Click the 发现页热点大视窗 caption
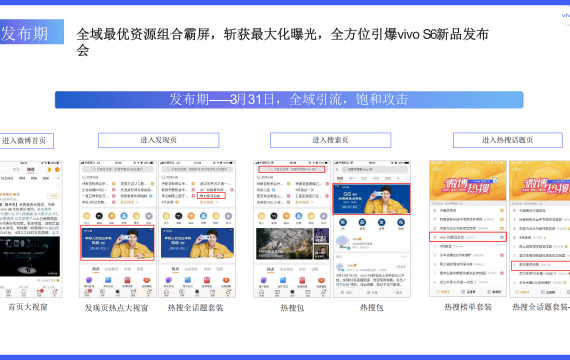570x360 pixels. pos(117,308)
